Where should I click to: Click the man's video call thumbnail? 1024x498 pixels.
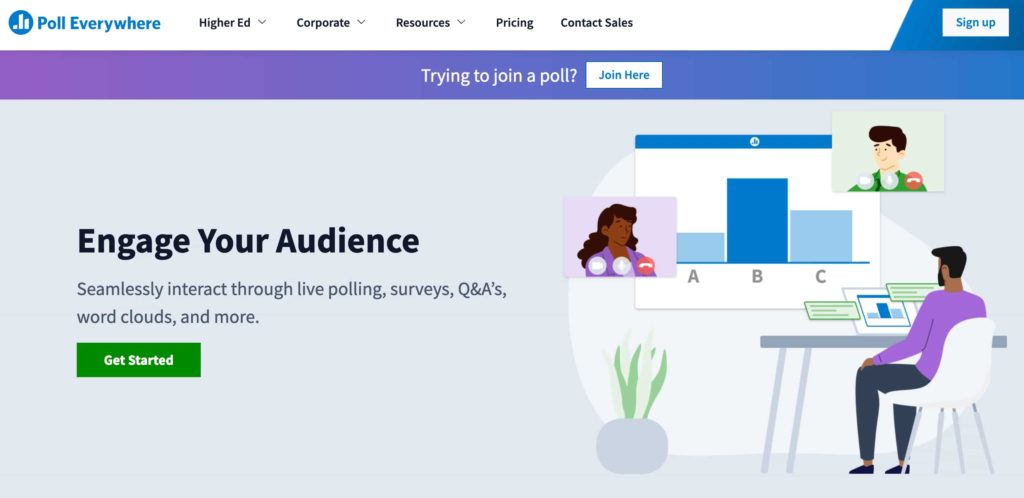pos(887,145)
